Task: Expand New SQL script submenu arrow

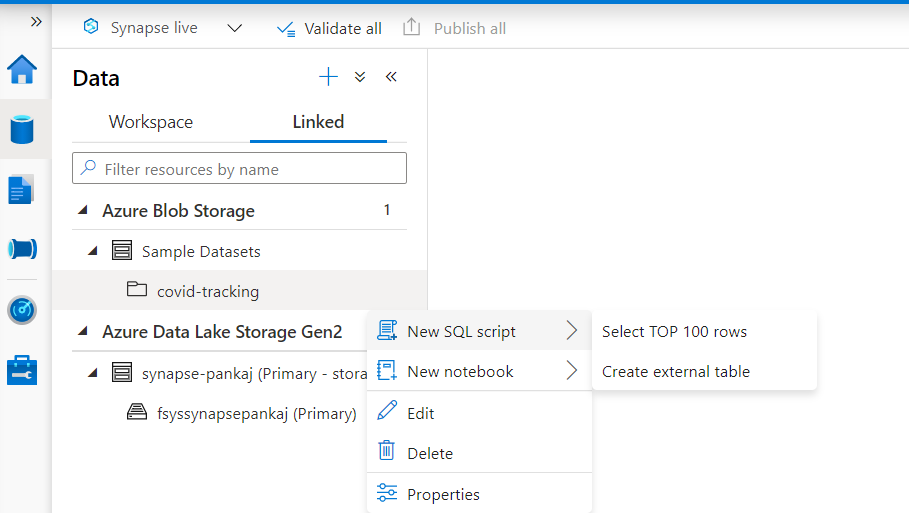Action: pos(572,330)
